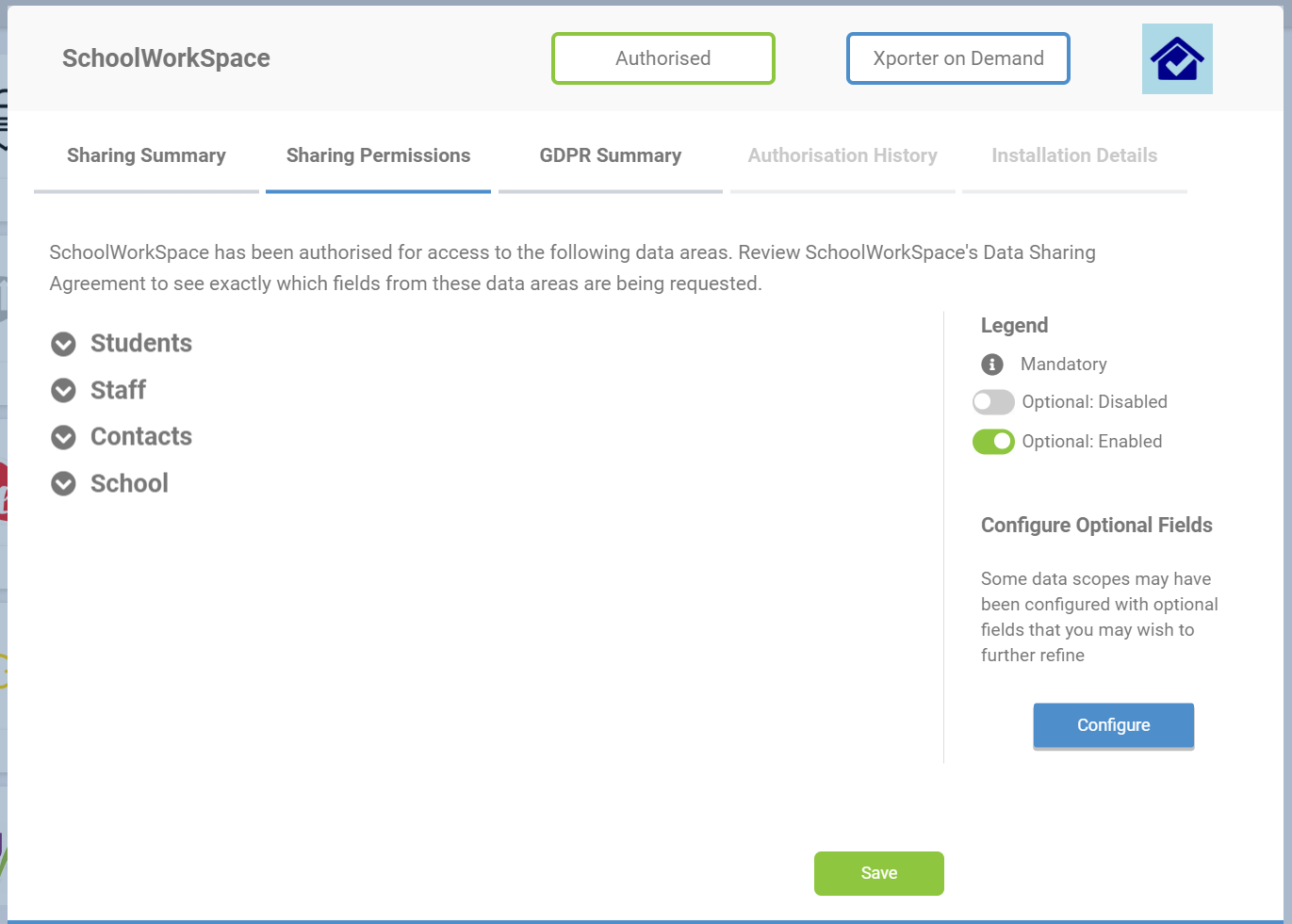Click the Authorised status button

point(663,58)
